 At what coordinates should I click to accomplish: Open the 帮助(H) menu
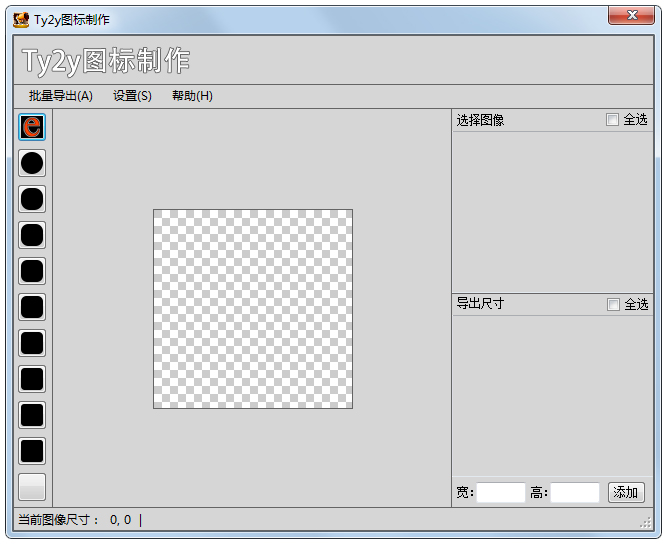coord(192,96)
